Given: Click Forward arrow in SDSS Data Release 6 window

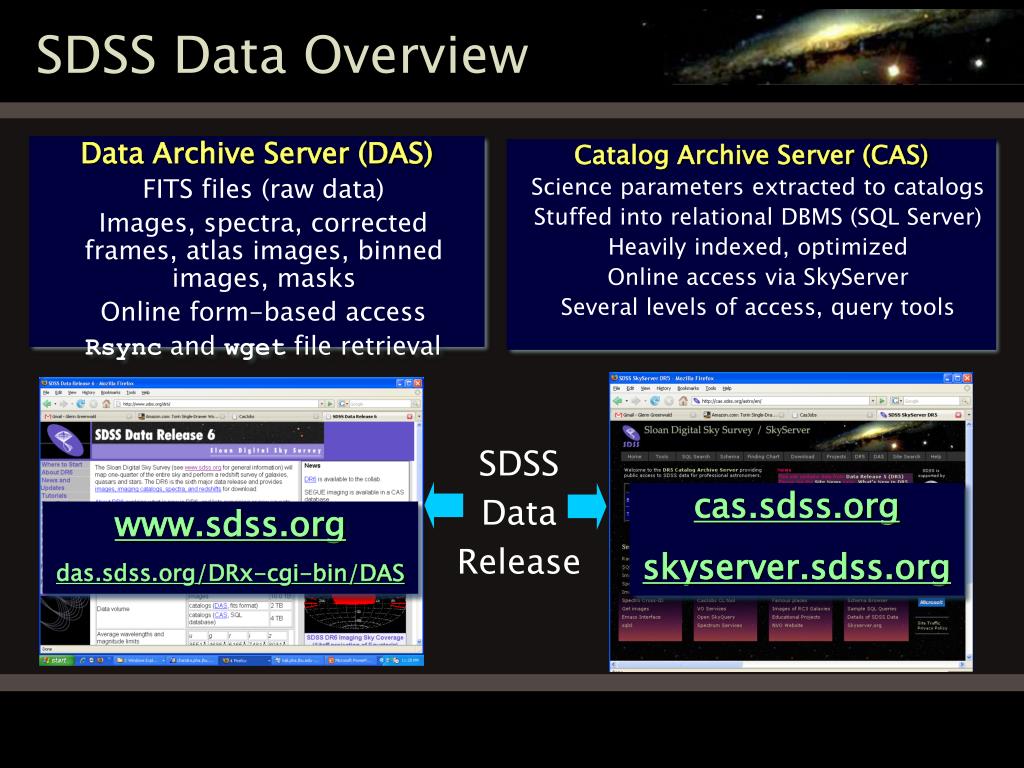Looking at the screenshot, I should pyautogui.click(x=63, y=404).
